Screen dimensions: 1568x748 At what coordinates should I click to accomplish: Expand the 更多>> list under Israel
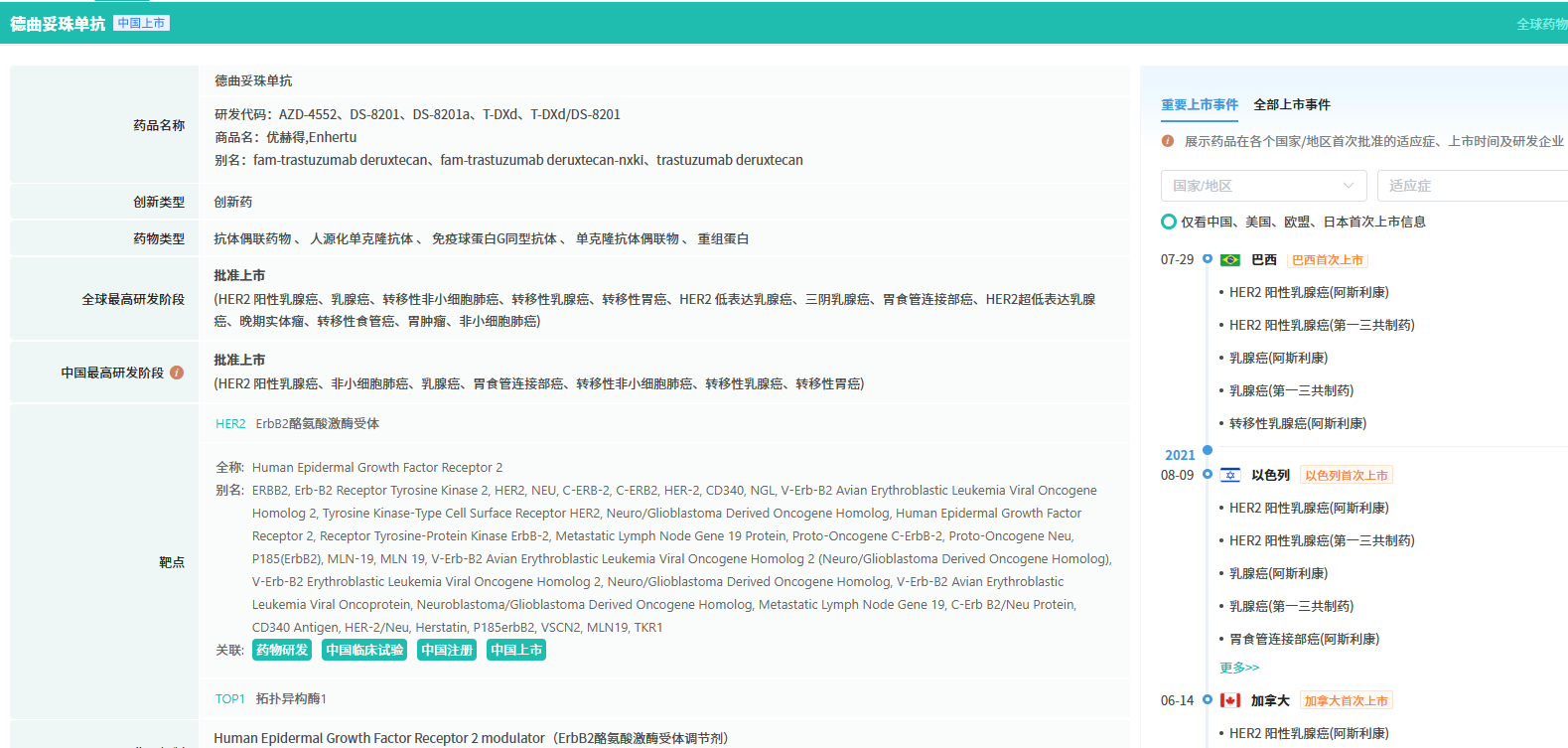pos(1239,668)
